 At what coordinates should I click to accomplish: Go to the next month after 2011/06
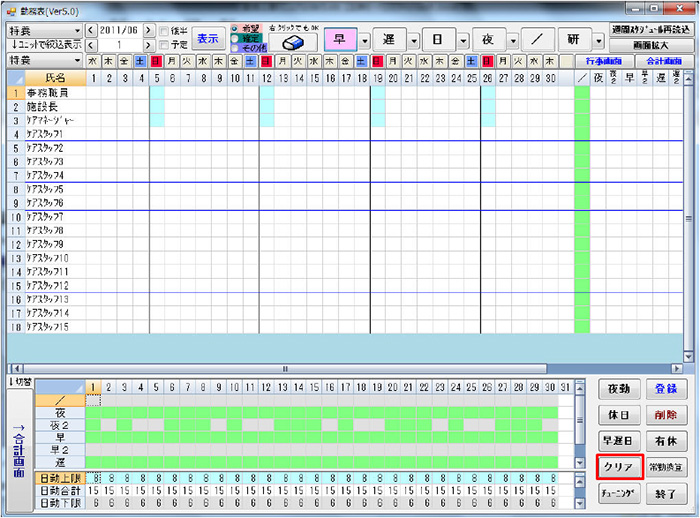pyautogui.click(x=149, y=30)
